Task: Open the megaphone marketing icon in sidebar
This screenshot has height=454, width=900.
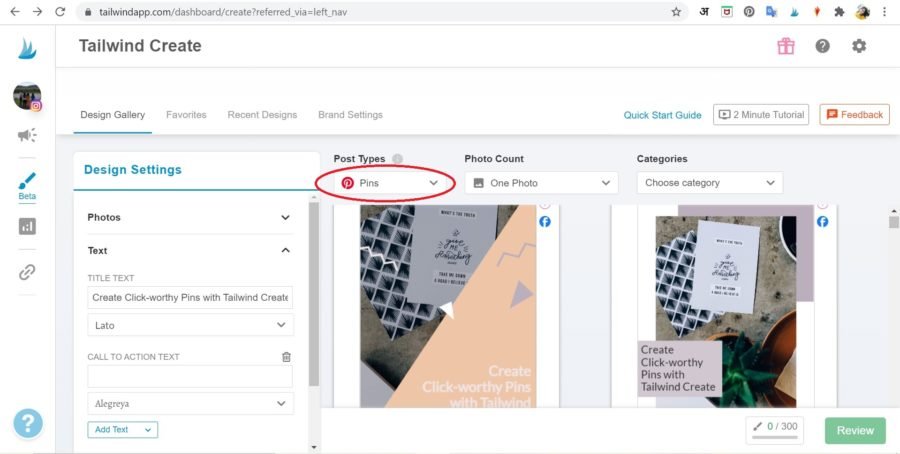Action: (27, 135)
